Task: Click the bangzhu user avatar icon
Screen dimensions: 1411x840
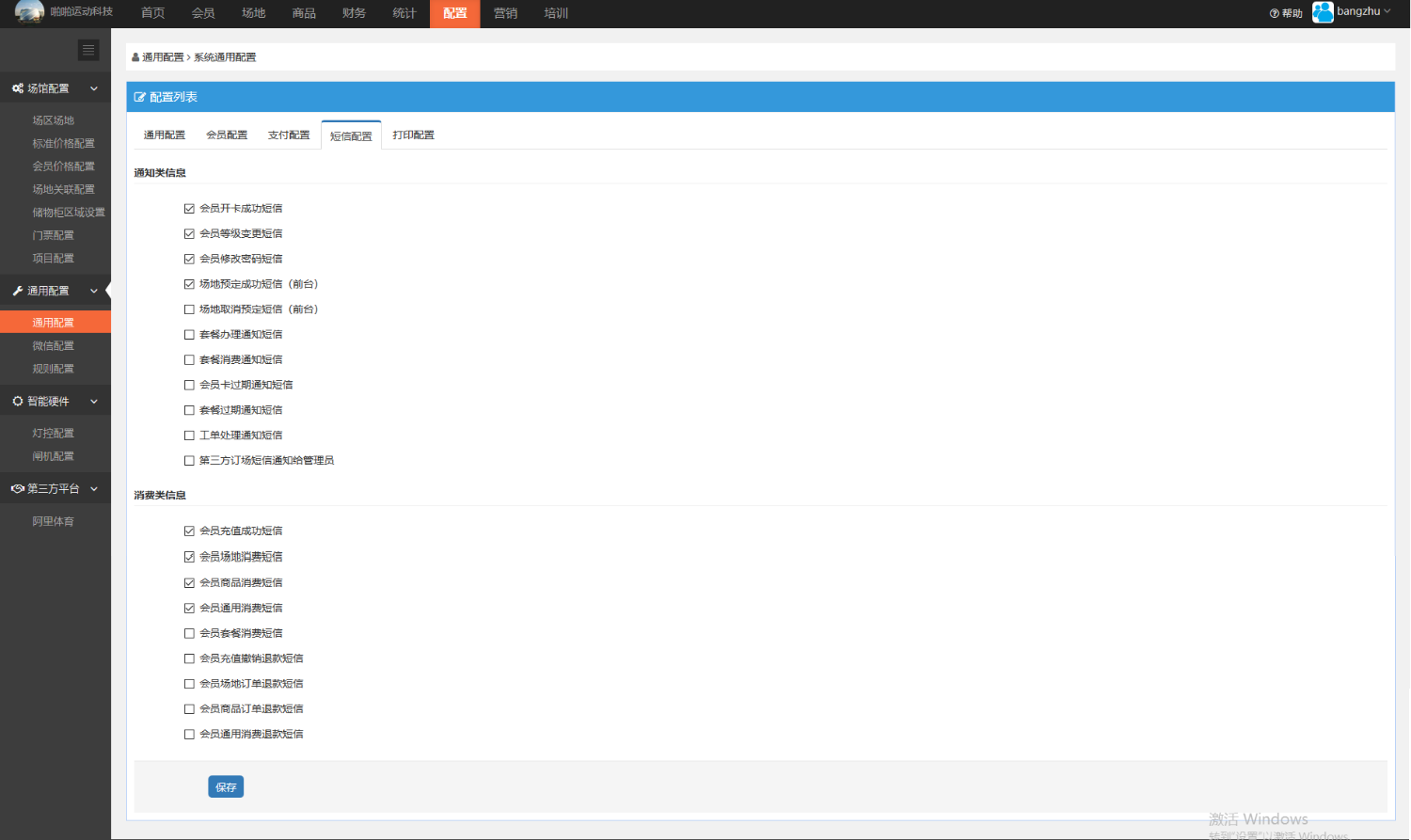Action: pos(1323,11)
